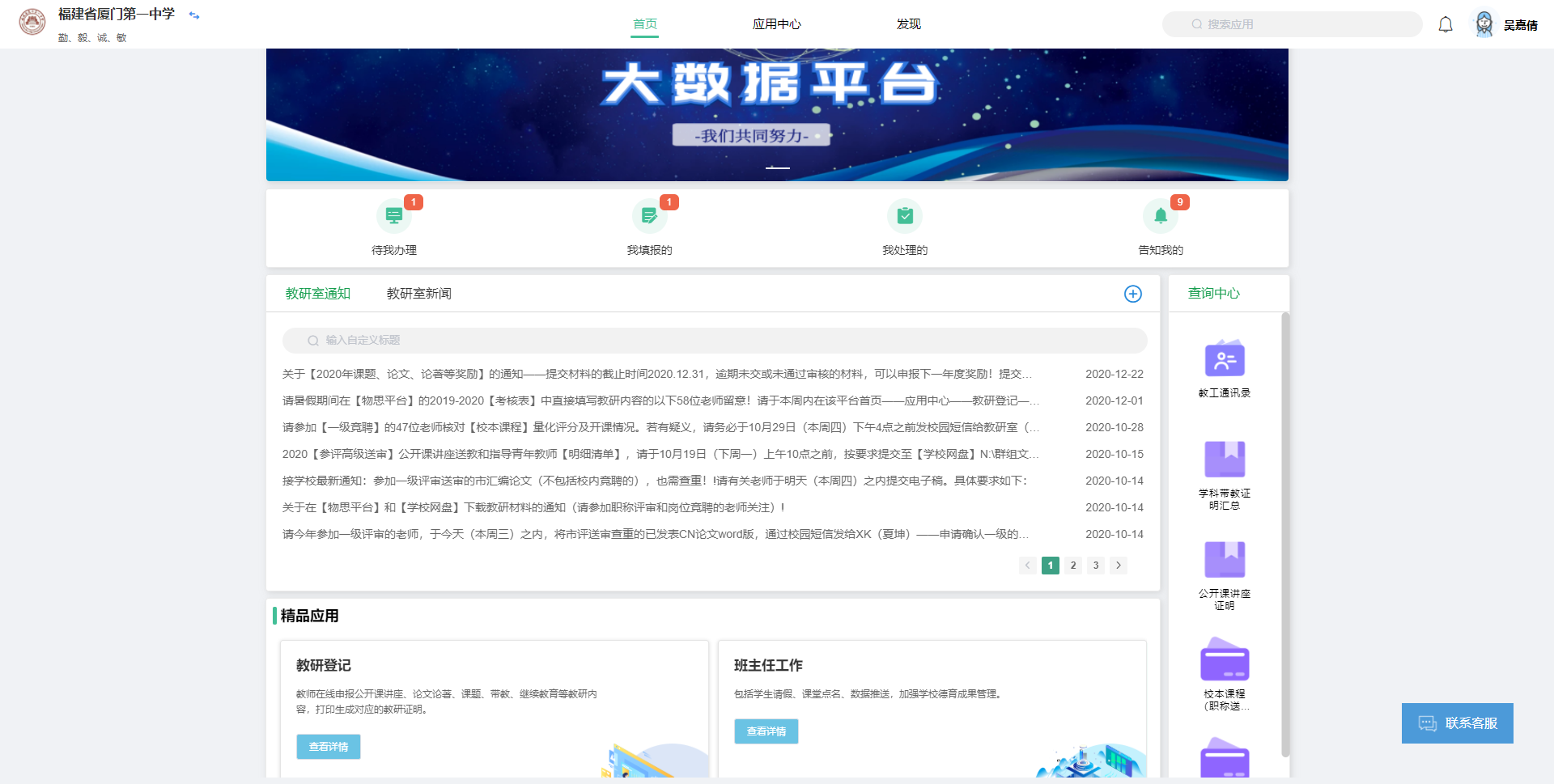The width and height of the screenshot is (1554, 784).
Task: Open the 教工通讯录 staff directory icon
Action: (x=1224, y=360)
